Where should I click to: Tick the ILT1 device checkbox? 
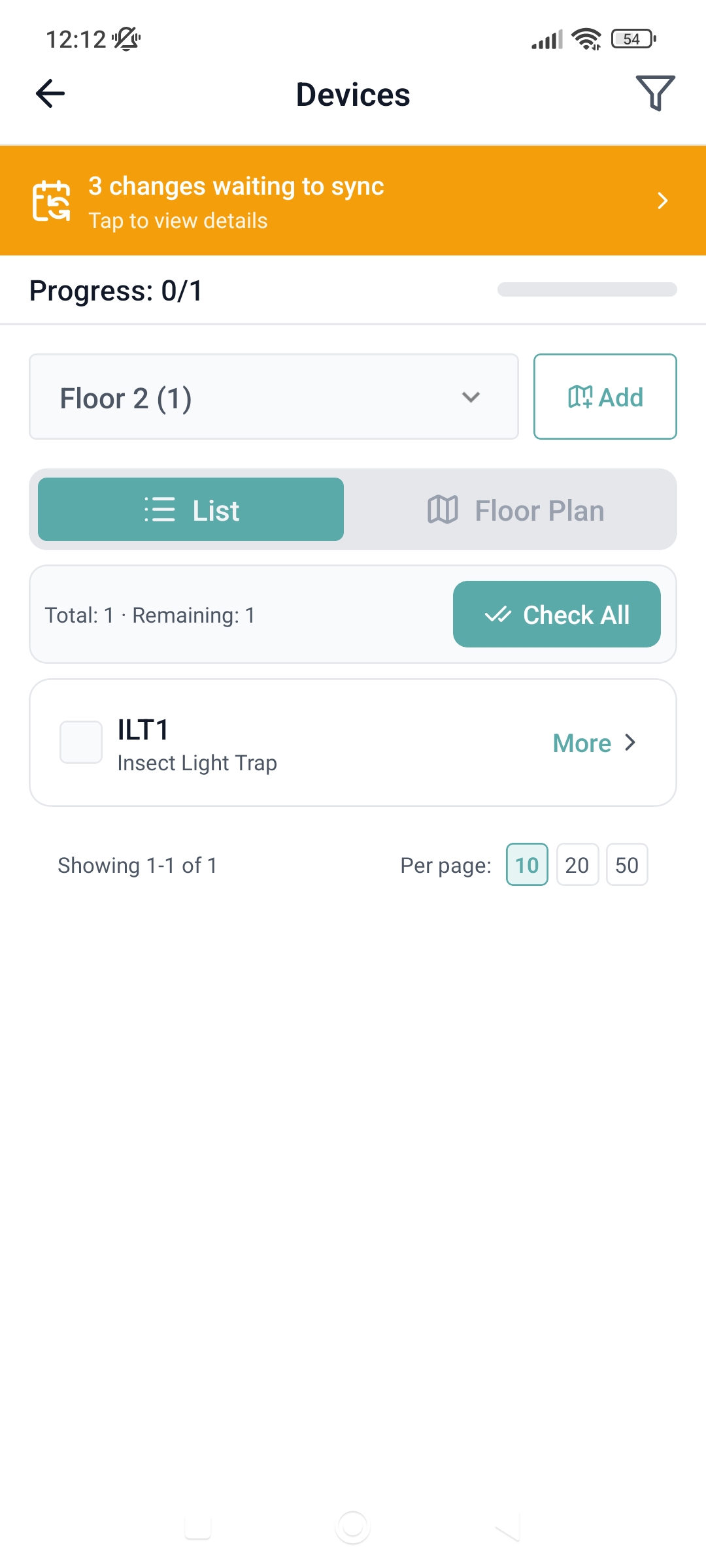click(81, 742)
